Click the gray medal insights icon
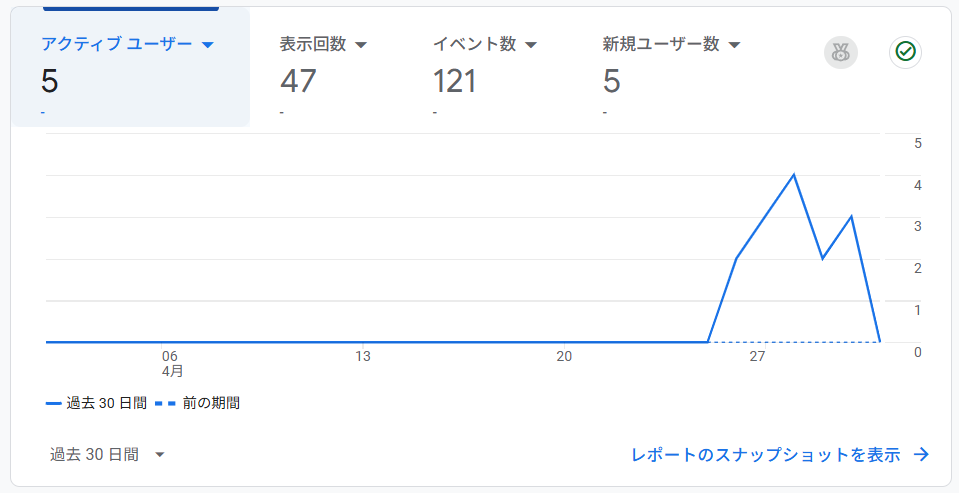The image size is (959, 493). [x=841, y=53]
